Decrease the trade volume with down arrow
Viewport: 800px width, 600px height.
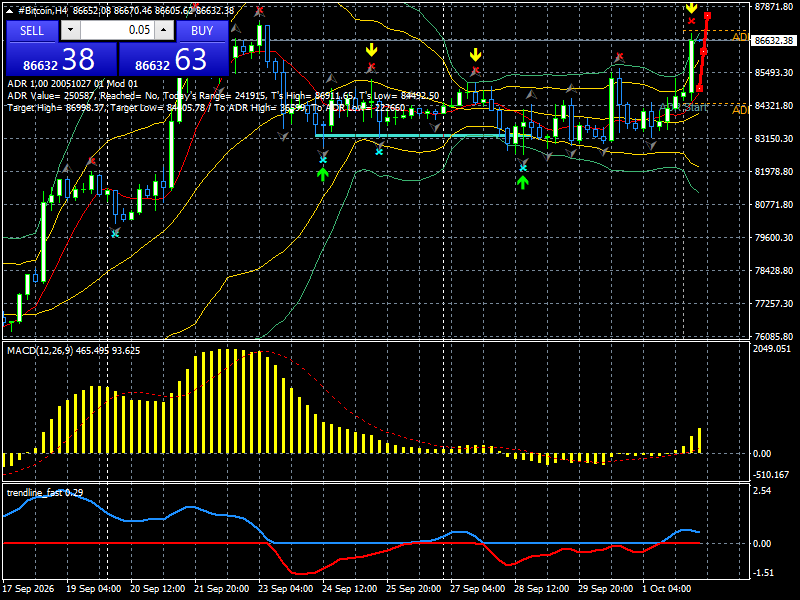[x=70, y=31]
